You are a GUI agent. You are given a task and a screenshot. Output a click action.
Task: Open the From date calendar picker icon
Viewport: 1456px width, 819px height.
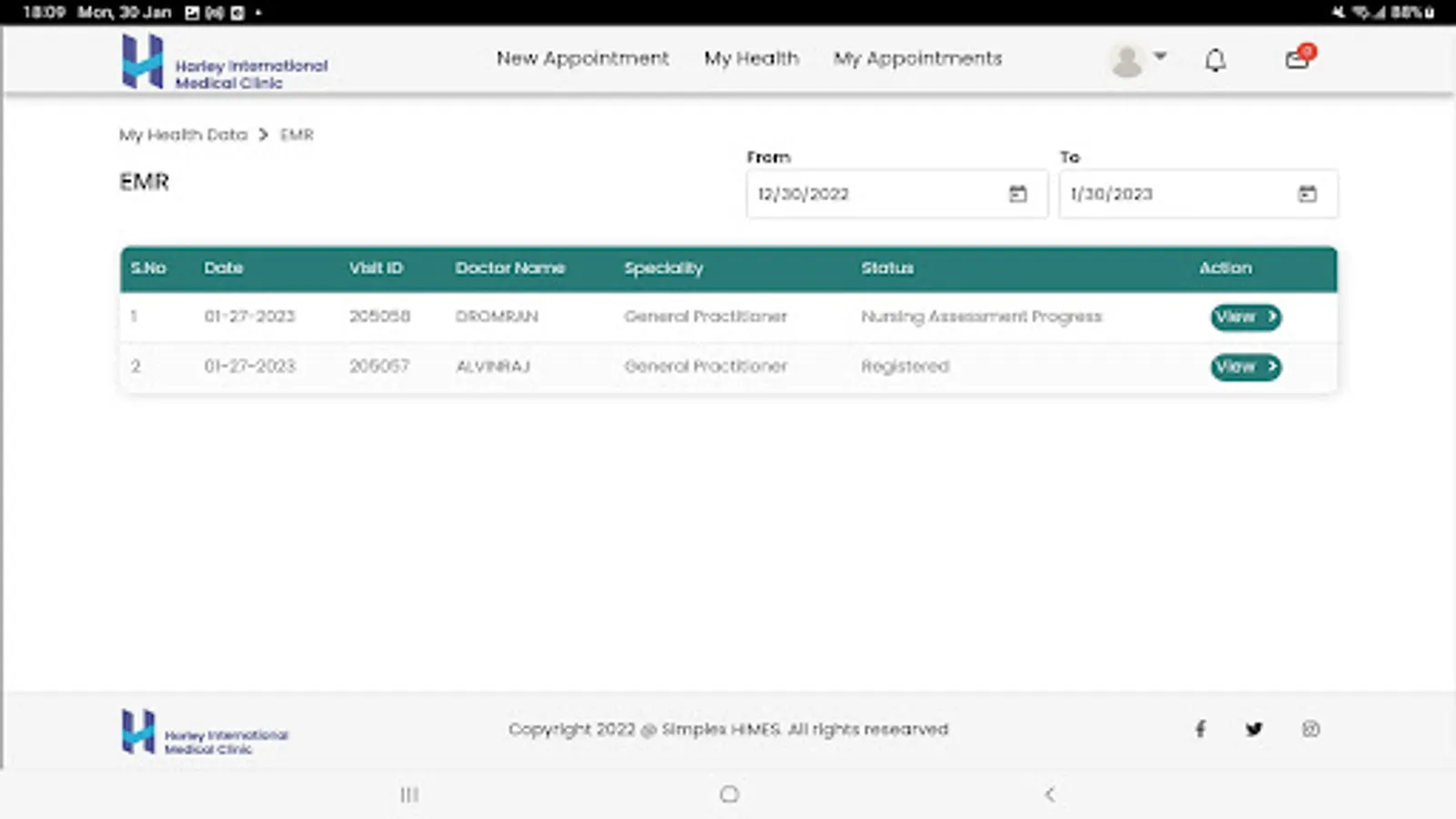1020,194
